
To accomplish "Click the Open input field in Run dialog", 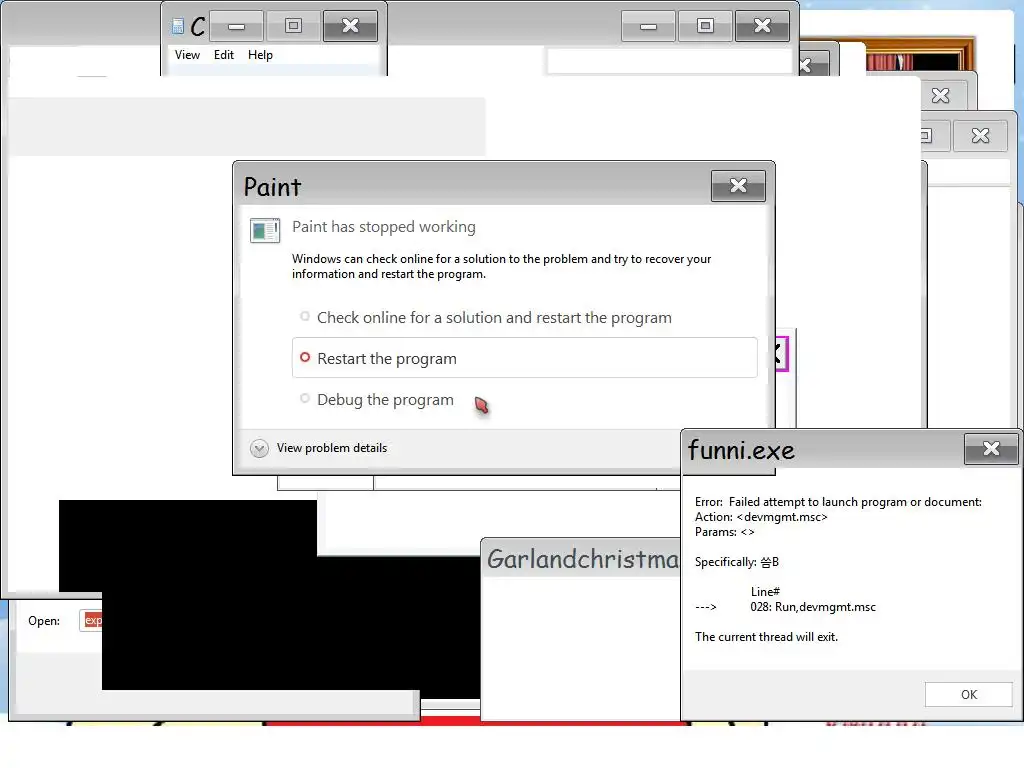I will click(x=91, y=620).
